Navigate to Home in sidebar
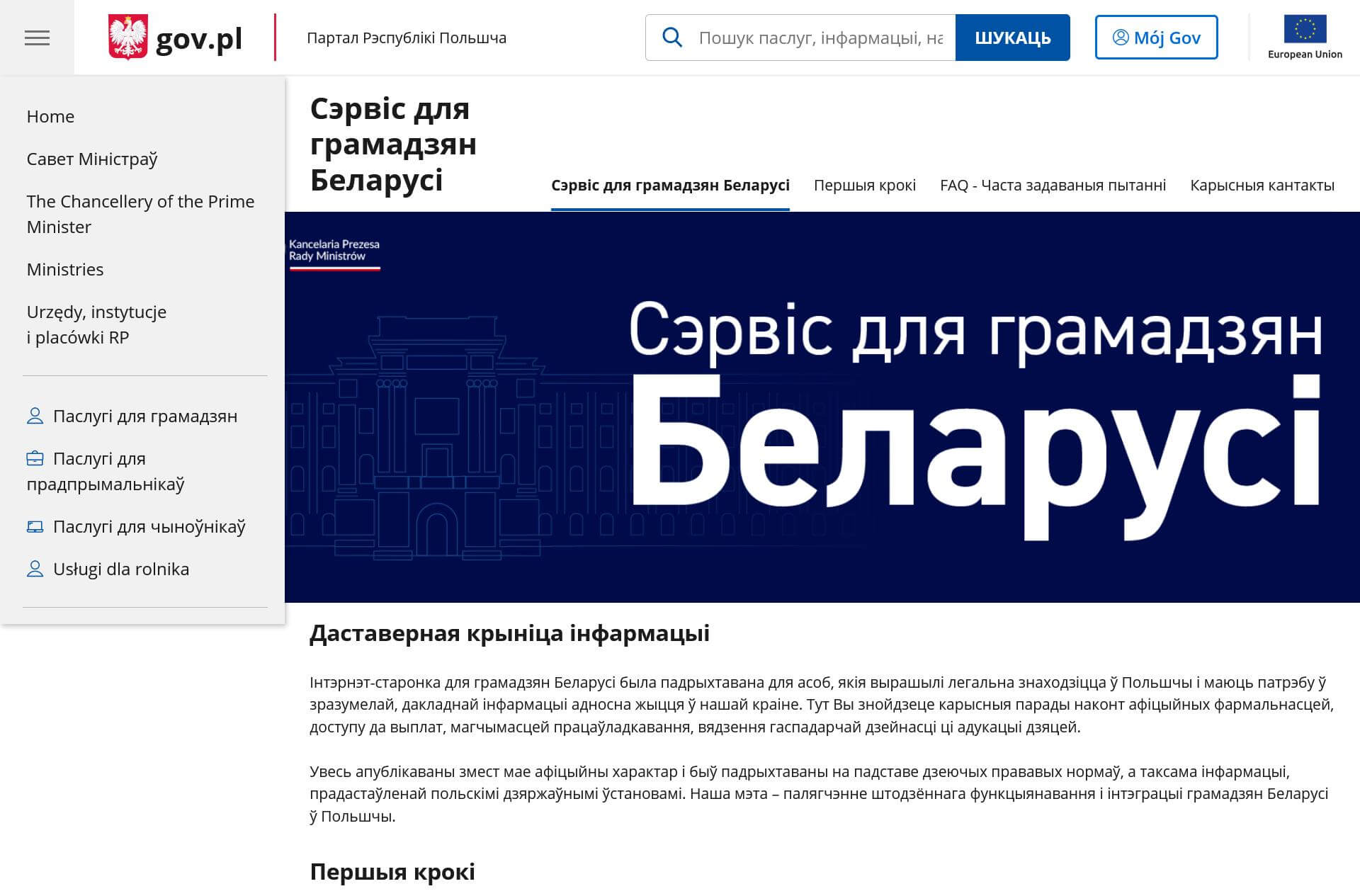 coord(50,116)
